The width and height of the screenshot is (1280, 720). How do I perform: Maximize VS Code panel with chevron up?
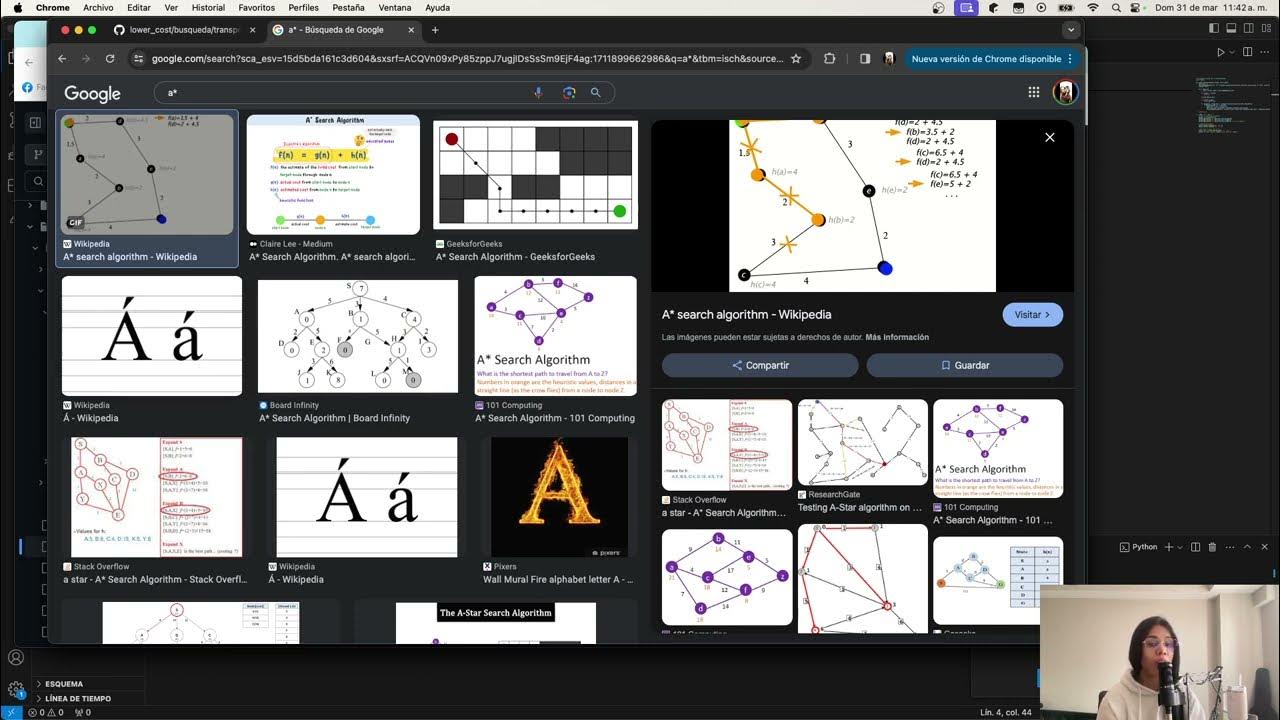click(1247, 547)
